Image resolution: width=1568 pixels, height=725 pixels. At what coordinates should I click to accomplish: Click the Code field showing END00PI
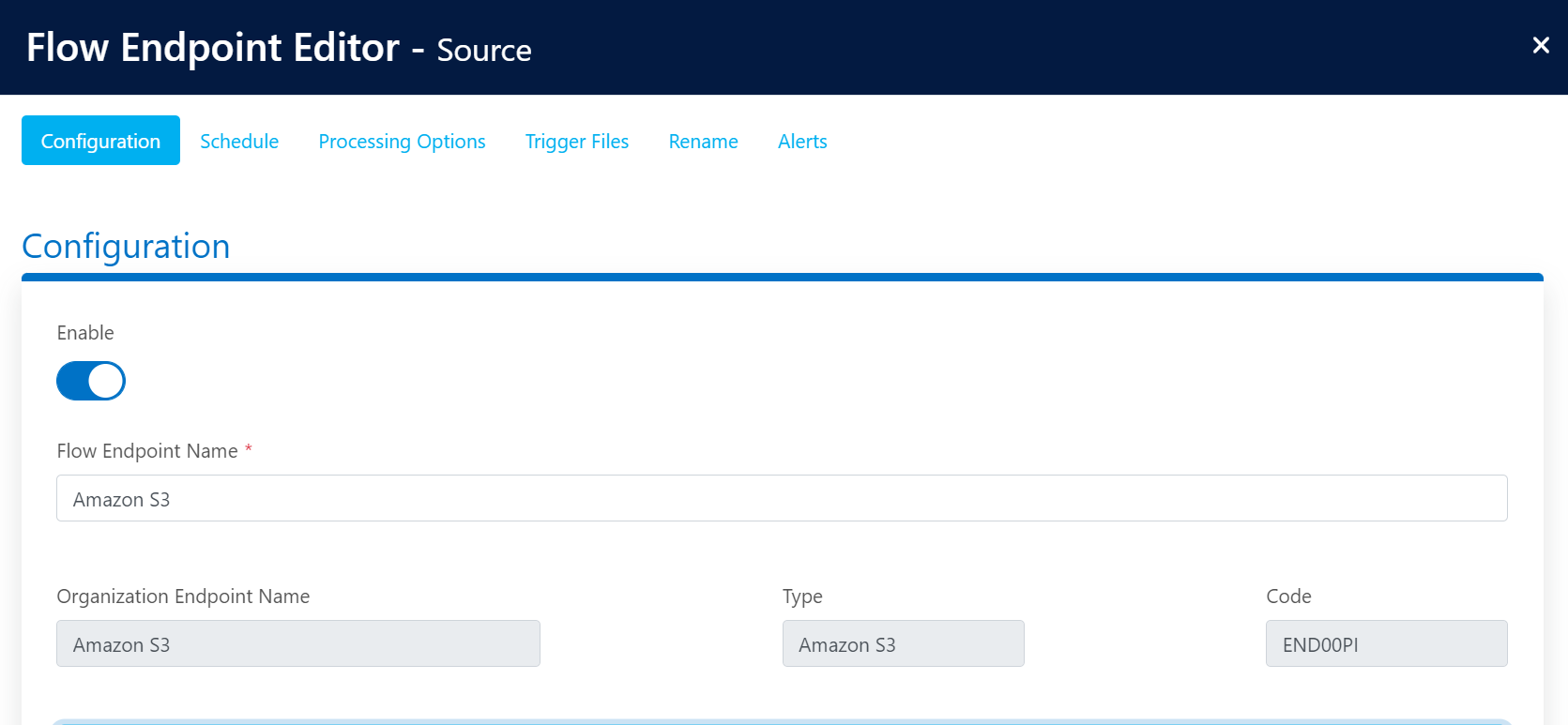pyautogui.click(x=1387, y=643)
